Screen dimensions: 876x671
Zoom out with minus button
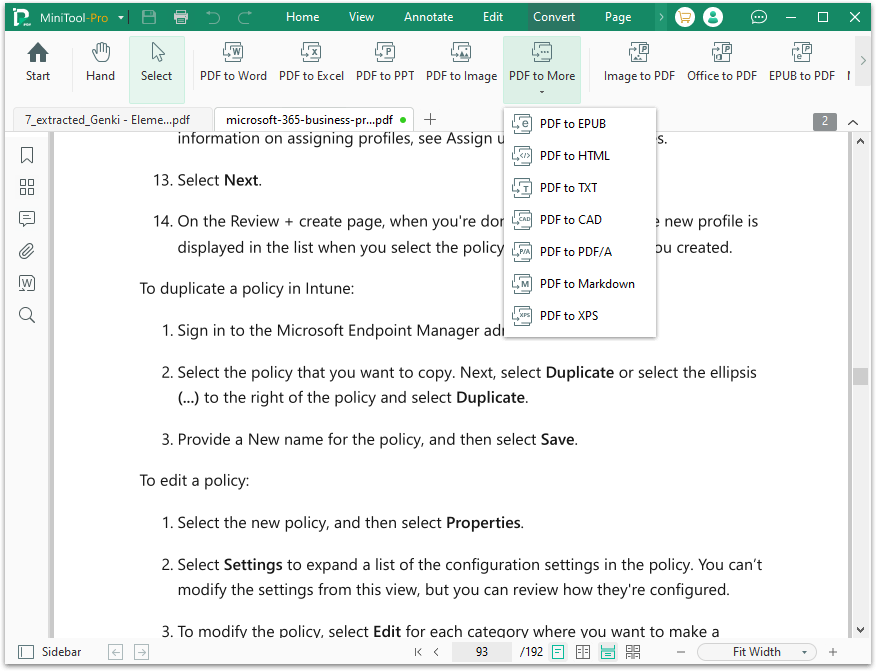pyautogui.click(x=680, y=652)
